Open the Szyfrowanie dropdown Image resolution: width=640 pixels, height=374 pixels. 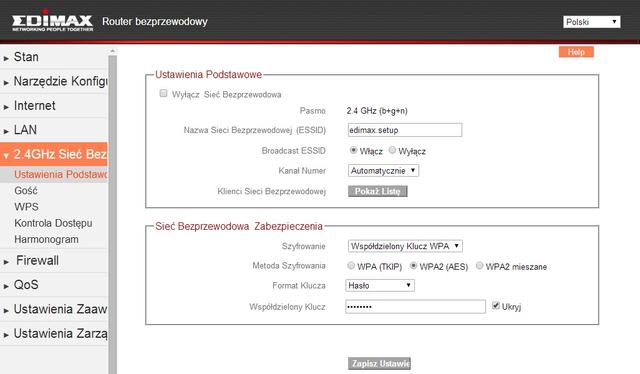tap(405, 246)
